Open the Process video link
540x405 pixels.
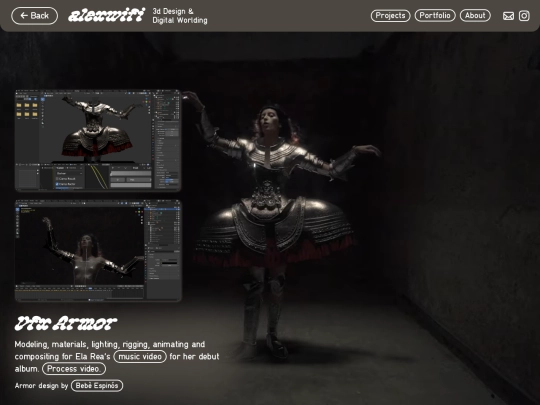74,369
